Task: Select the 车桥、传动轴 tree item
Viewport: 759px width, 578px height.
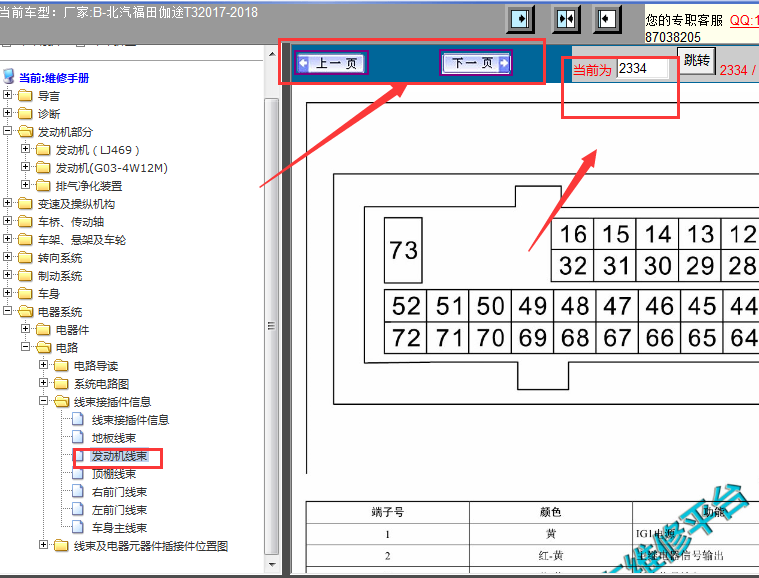Action: point(71,222)
